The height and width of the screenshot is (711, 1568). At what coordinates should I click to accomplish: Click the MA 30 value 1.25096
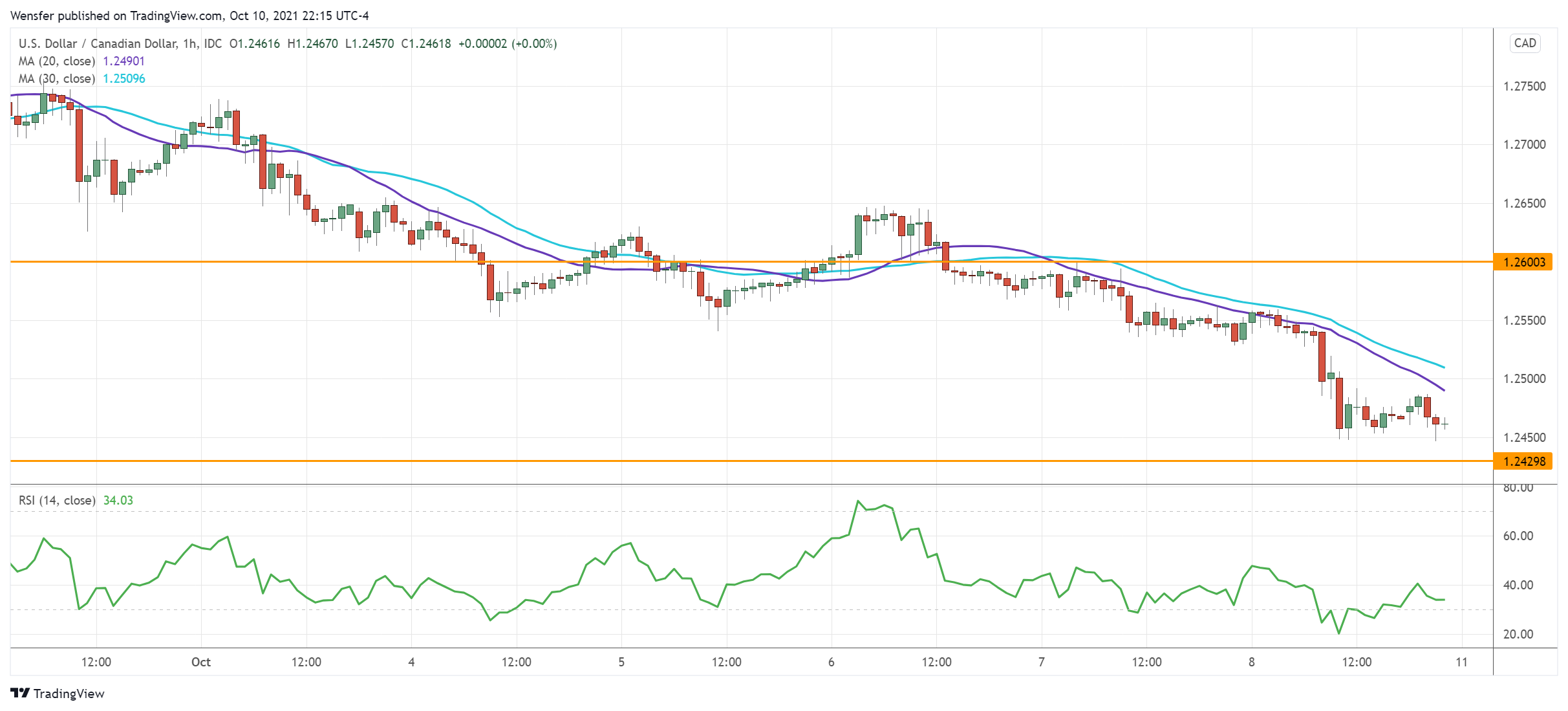124,79
